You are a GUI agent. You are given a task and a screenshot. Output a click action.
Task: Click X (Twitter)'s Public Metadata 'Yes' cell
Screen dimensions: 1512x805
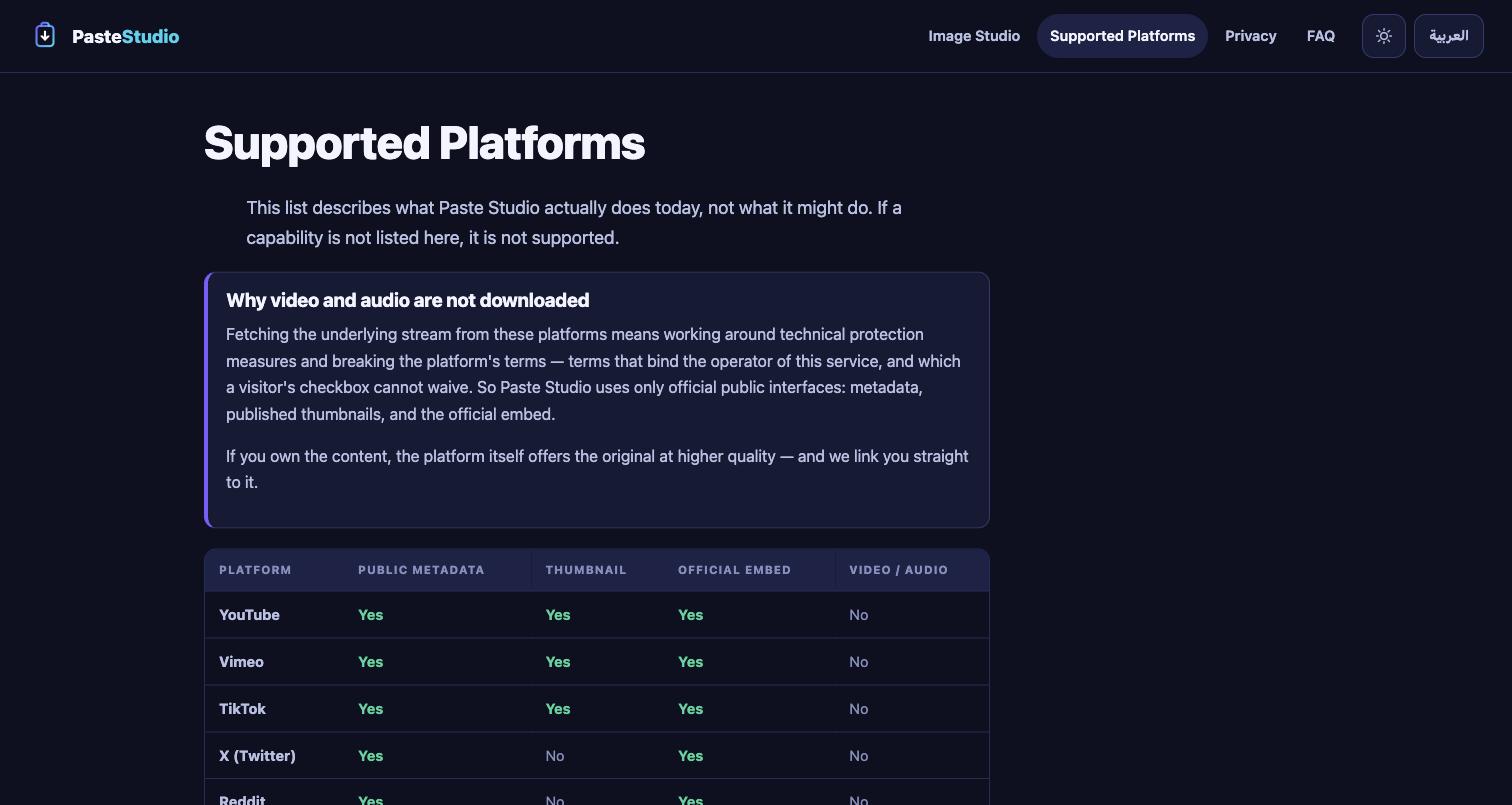[370, 756]
